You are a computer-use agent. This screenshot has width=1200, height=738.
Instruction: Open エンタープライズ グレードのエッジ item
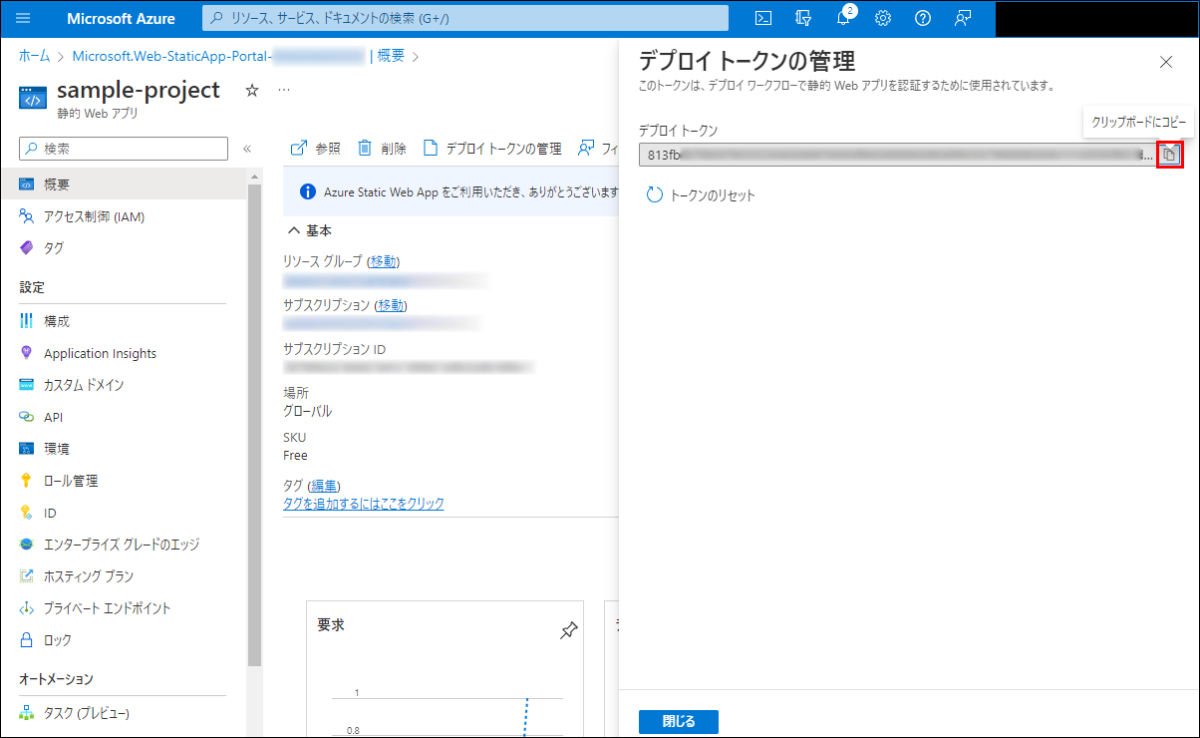[123, 545]
